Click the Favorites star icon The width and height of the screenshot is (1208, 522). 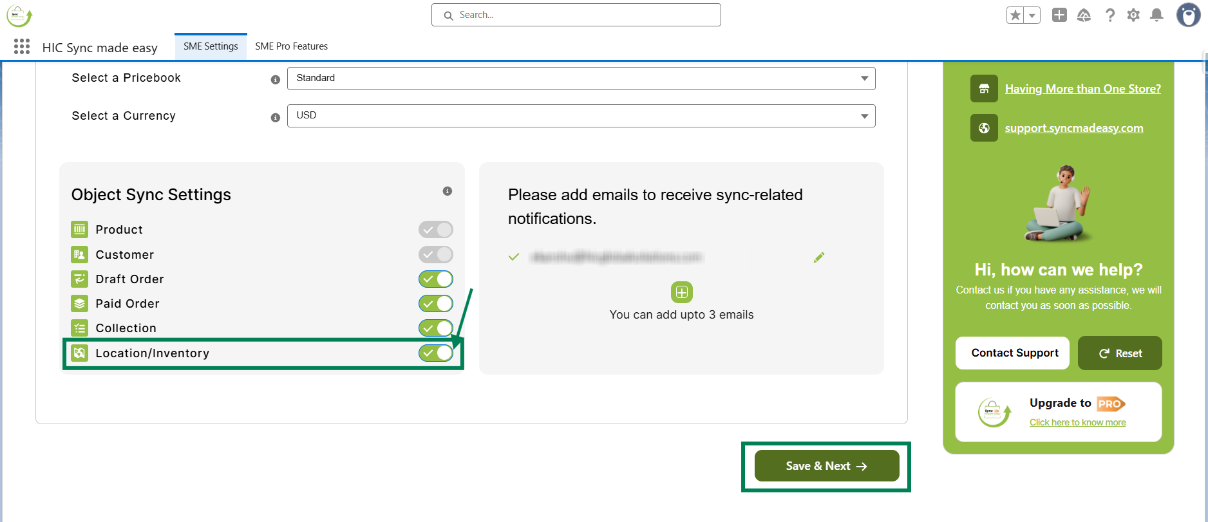(1015, 15)
